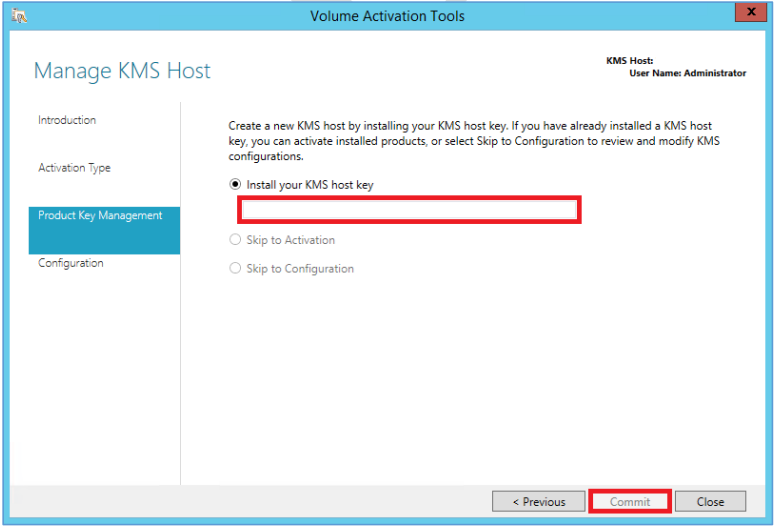
Task: Click the KMS Host: label
Action: [629, 61]
